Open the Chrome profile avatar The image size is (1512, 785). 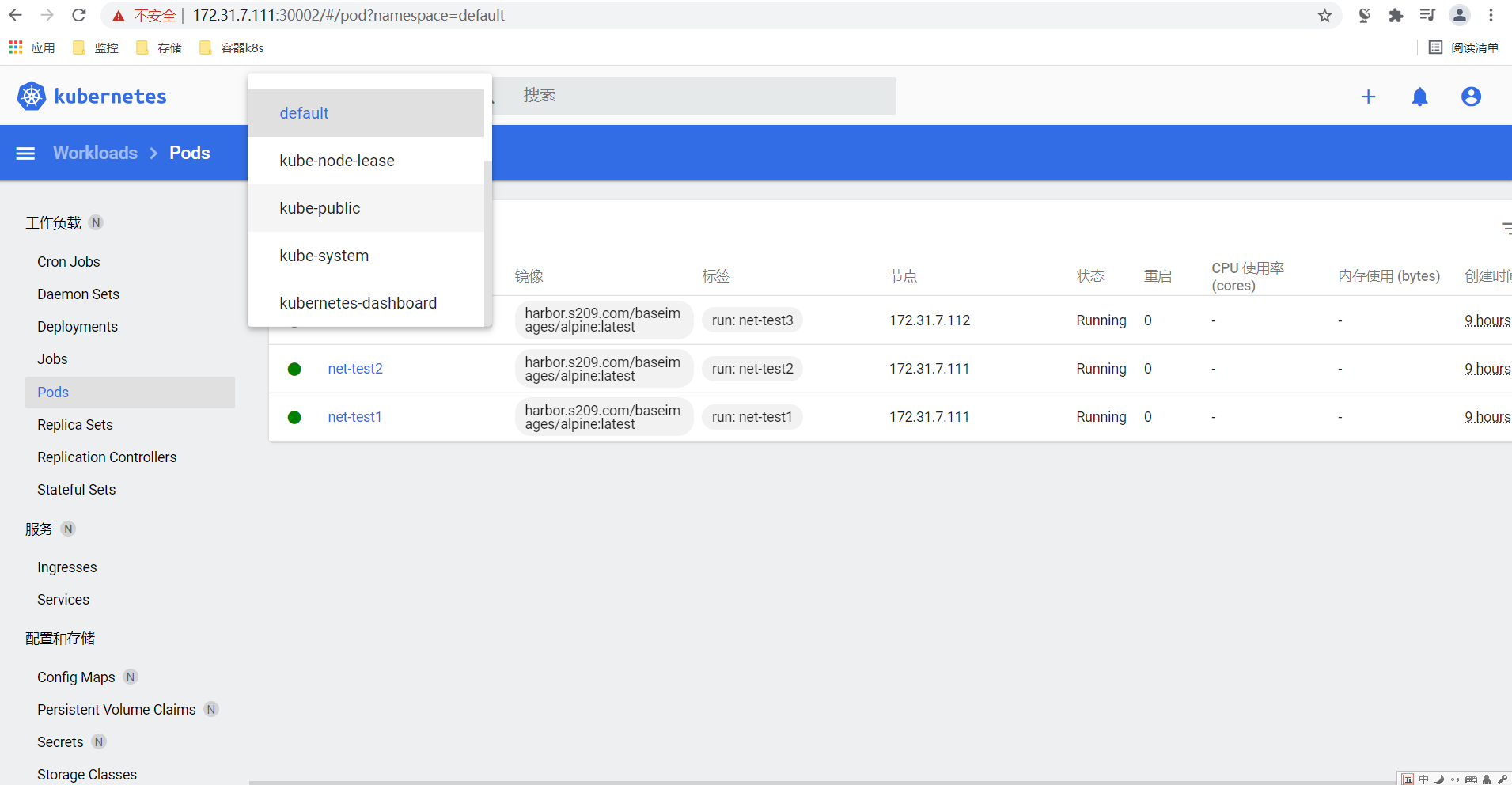(1460, 15)
